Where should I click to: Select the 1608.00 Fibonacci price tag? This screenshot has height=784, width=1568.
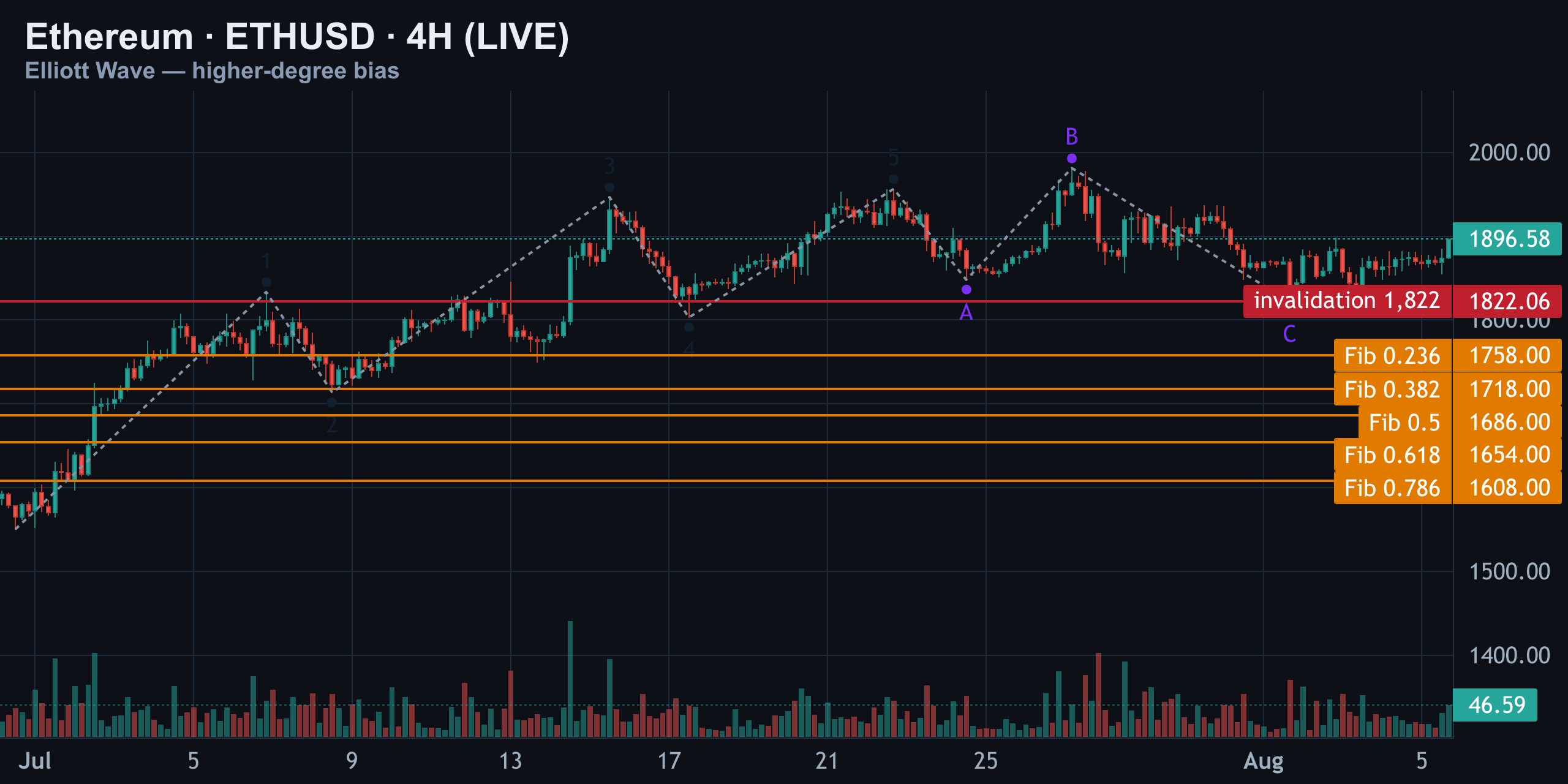(1507, 488)
